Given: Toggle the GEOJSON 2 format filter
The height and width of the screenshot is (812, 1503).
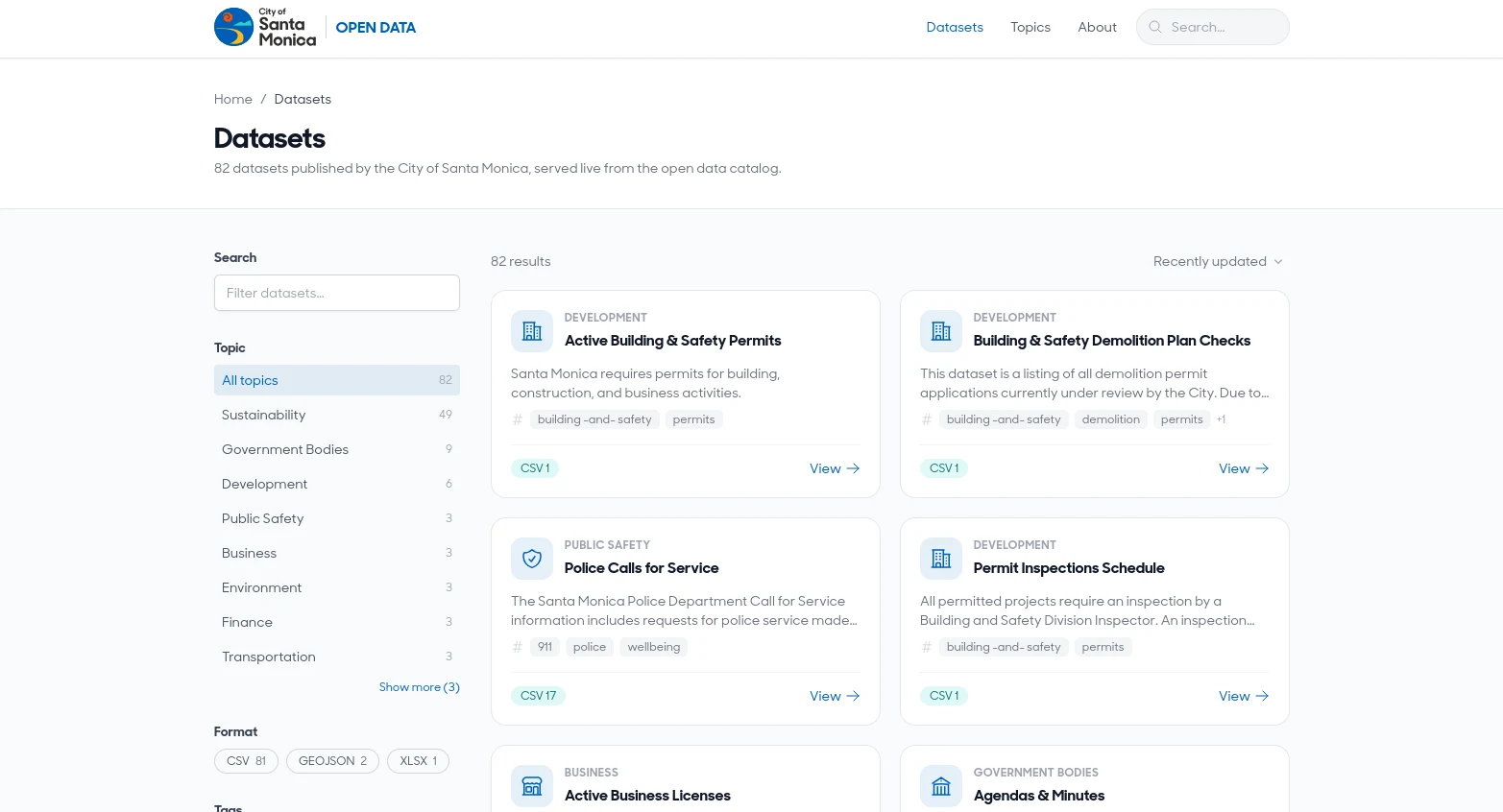Looking at the screenshot, I should click(332, 761).
